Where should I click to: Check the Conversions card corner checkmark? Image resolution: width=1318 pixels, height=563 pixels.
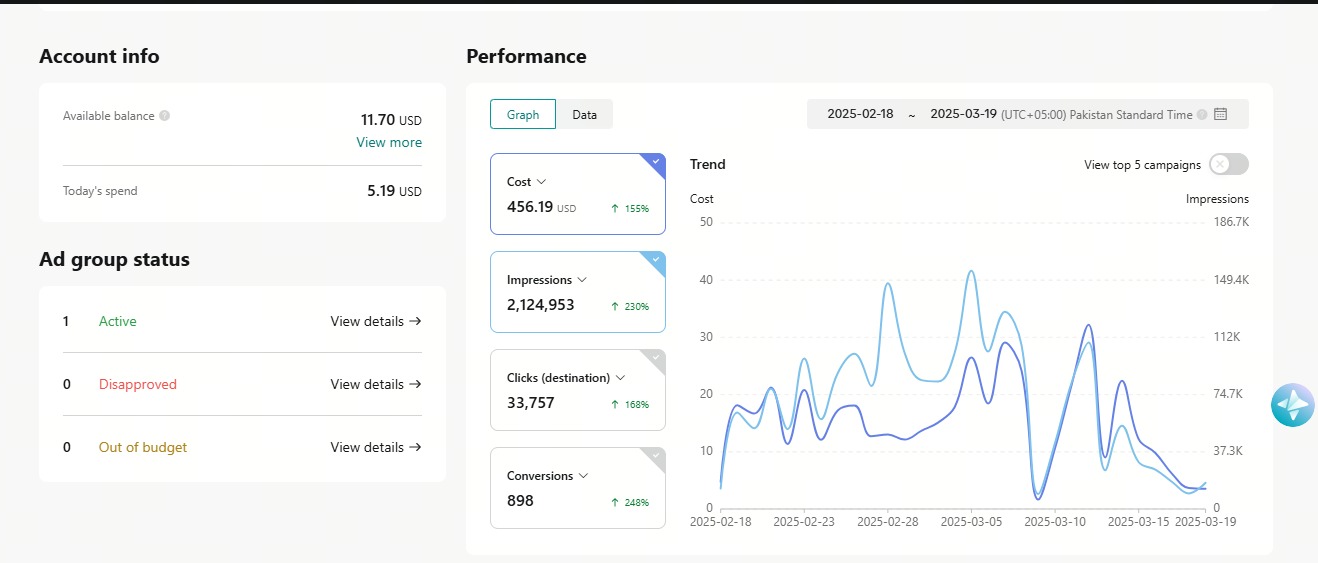pos(655,456)
